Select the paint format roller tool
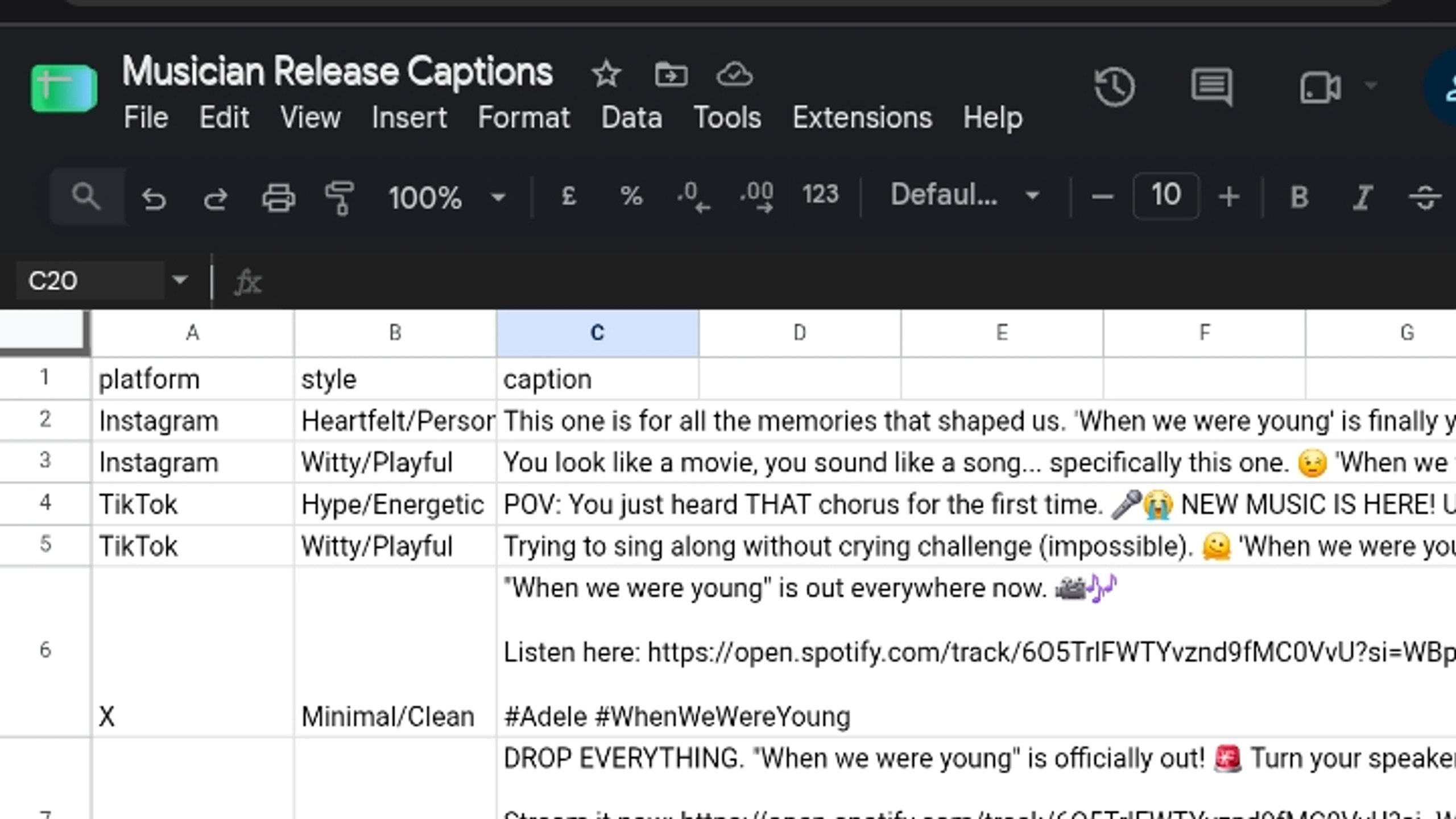Screen dimensions: 1456x819 pos(340,198)
